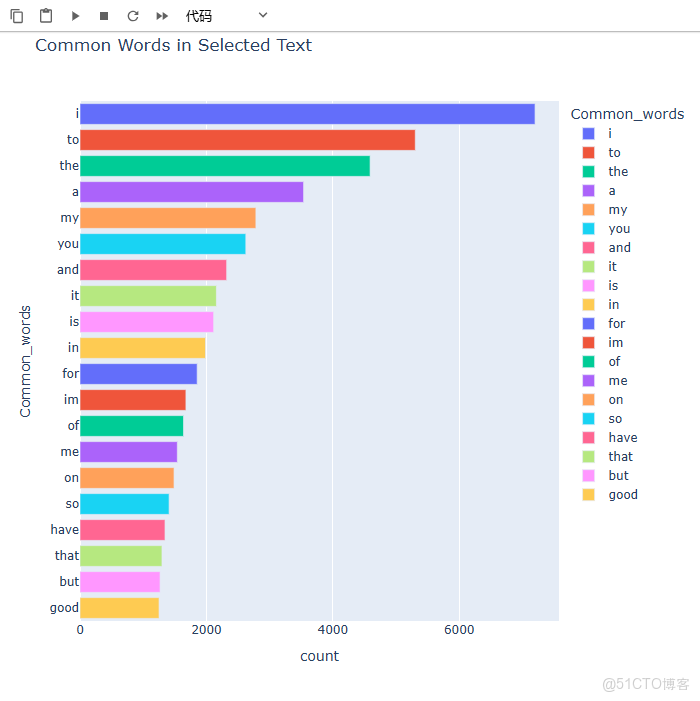
Task: Toggle the 'and' legend entry
Action: [x=619, y=248]
